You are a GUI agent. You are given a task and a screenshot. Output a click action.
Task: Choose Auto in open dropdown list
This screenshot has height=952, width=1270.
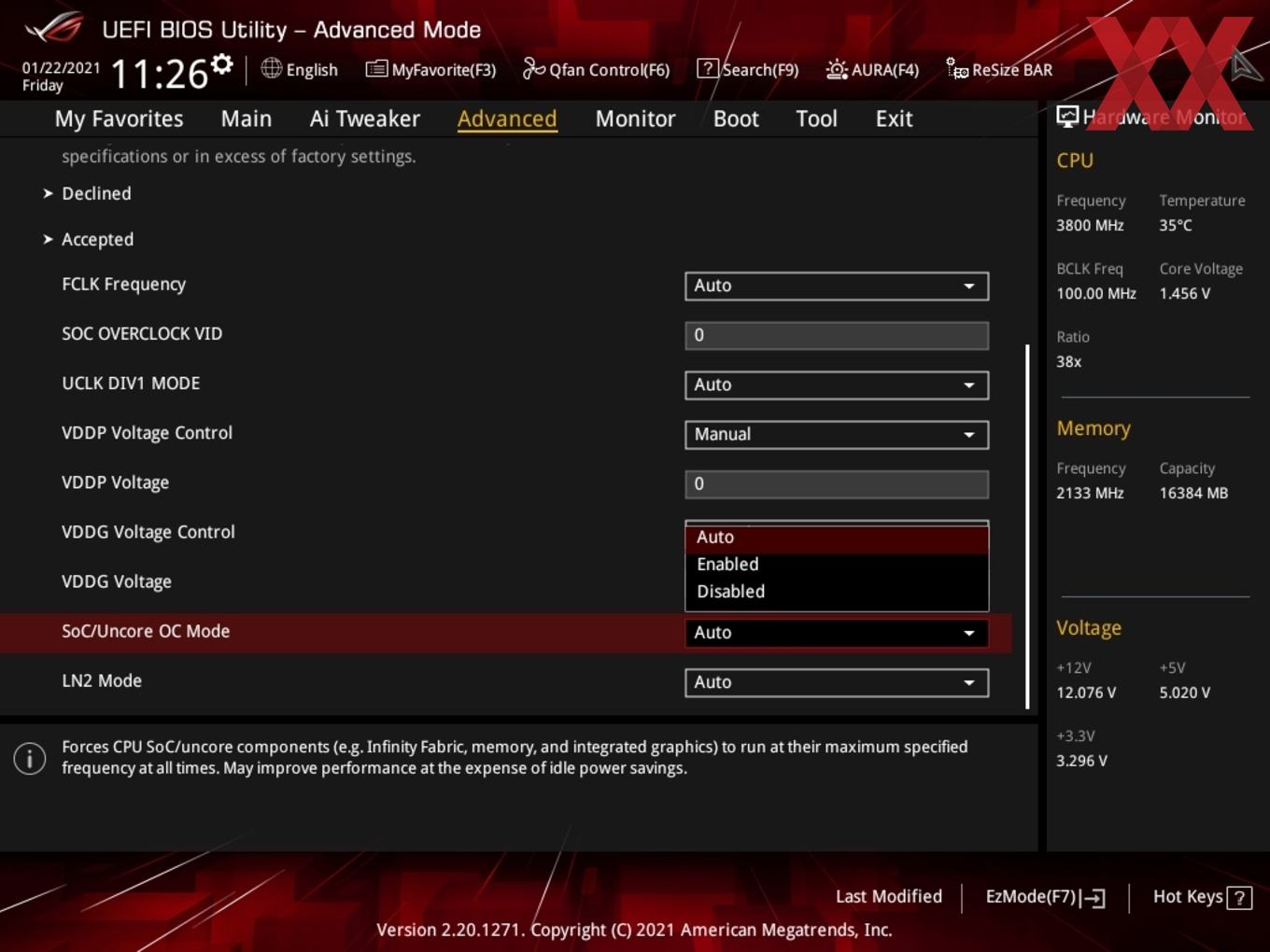pyautogui.click(x=837, y=538)
